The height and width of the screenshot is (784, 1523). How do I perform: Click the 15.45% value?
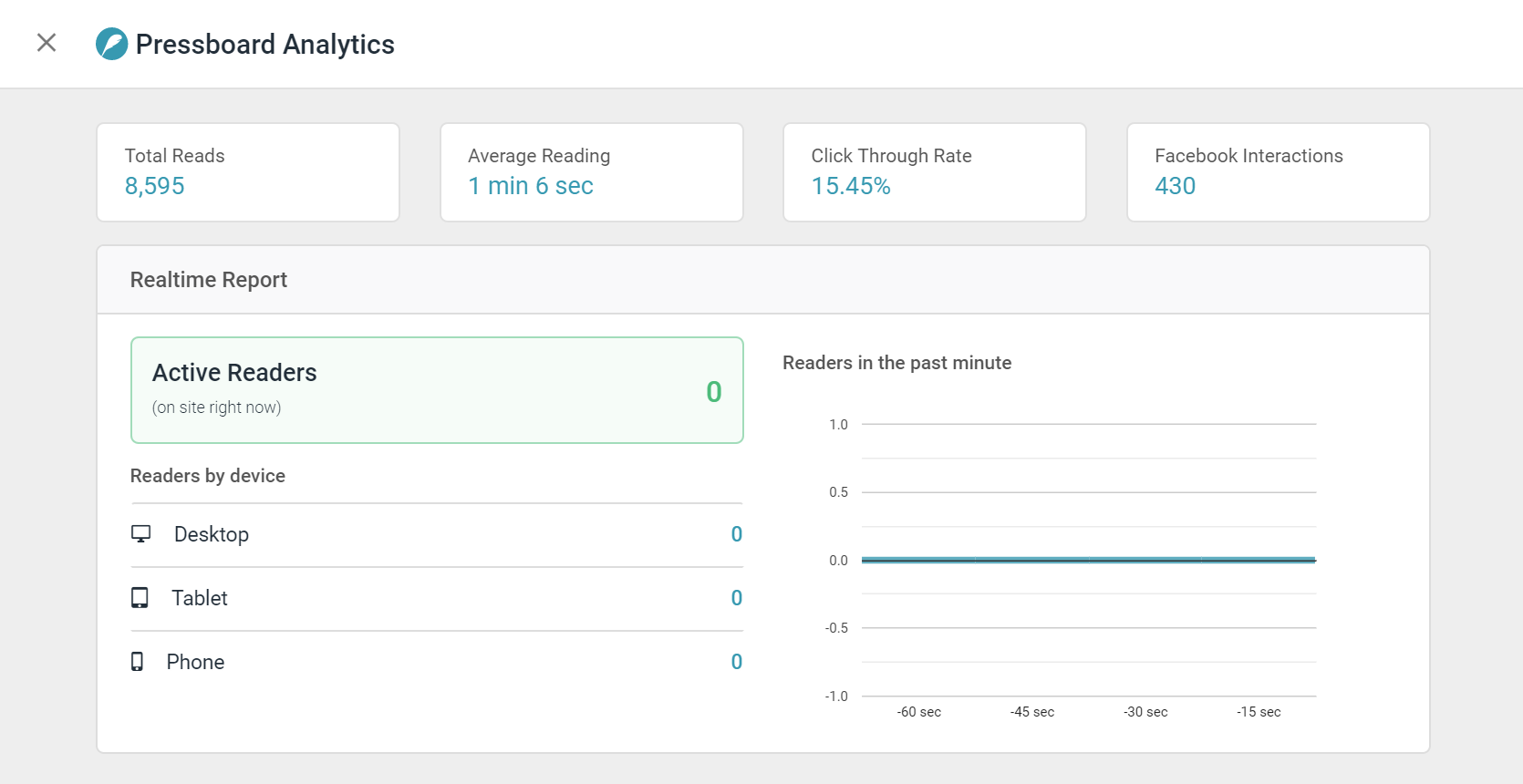(x=851, y=186)
